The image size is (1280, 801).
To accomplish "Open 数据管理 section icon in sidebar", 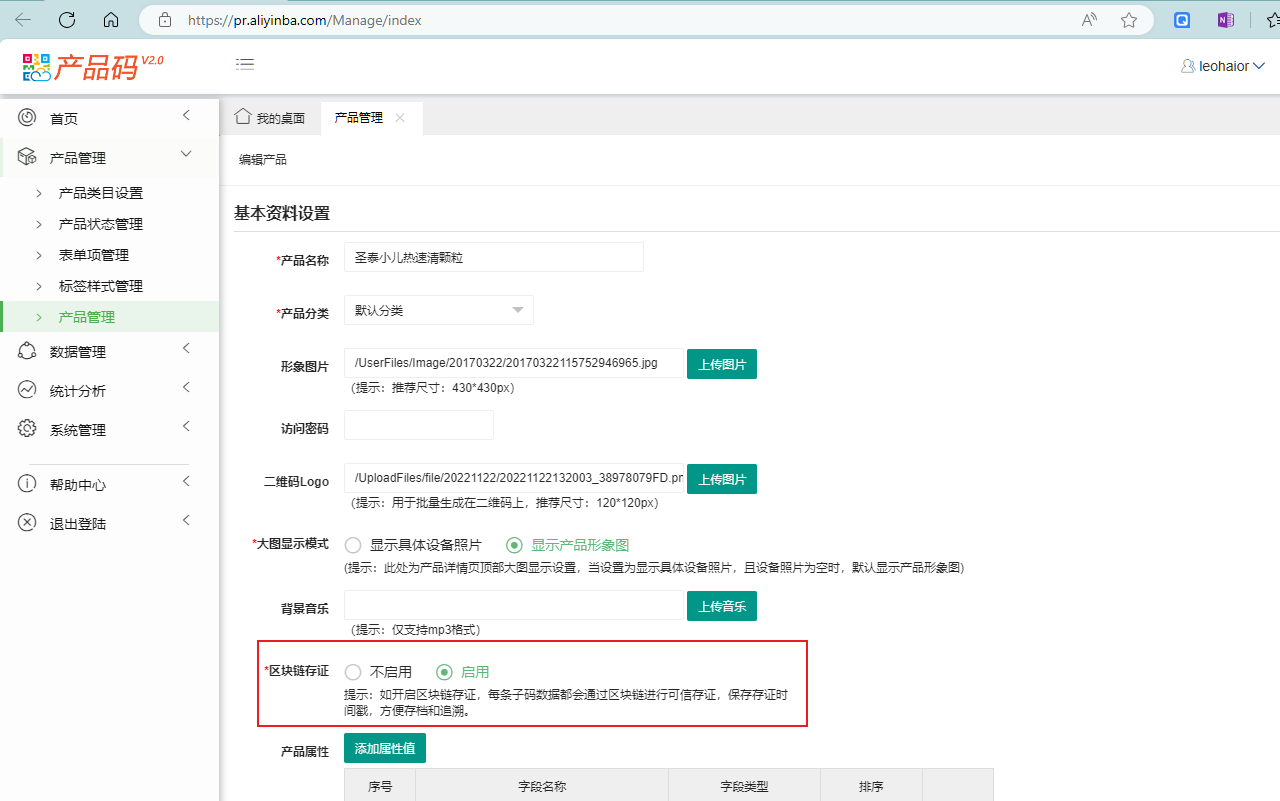I will [x=27, y=349].
